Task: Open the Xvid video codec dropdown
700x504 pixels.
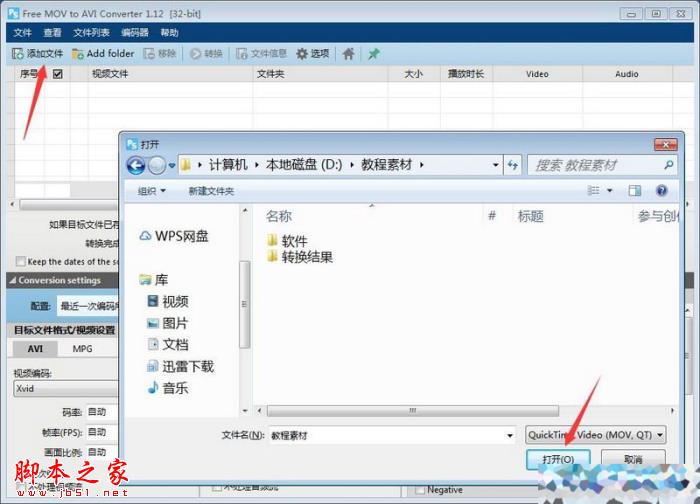Action: tap(66, 388)
